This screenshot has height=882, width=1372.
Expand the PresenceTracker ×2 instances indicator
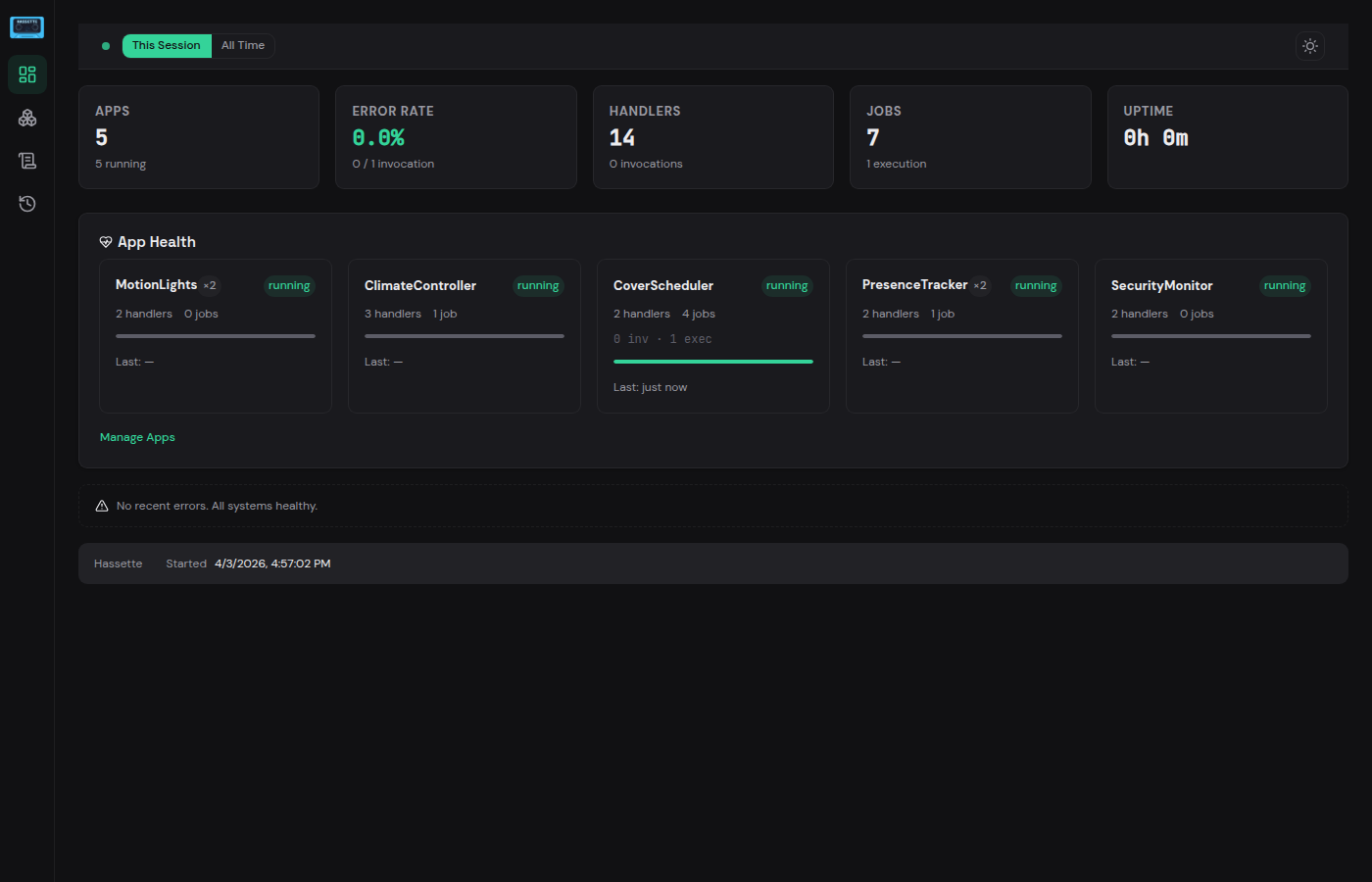[x=980, y=284]
